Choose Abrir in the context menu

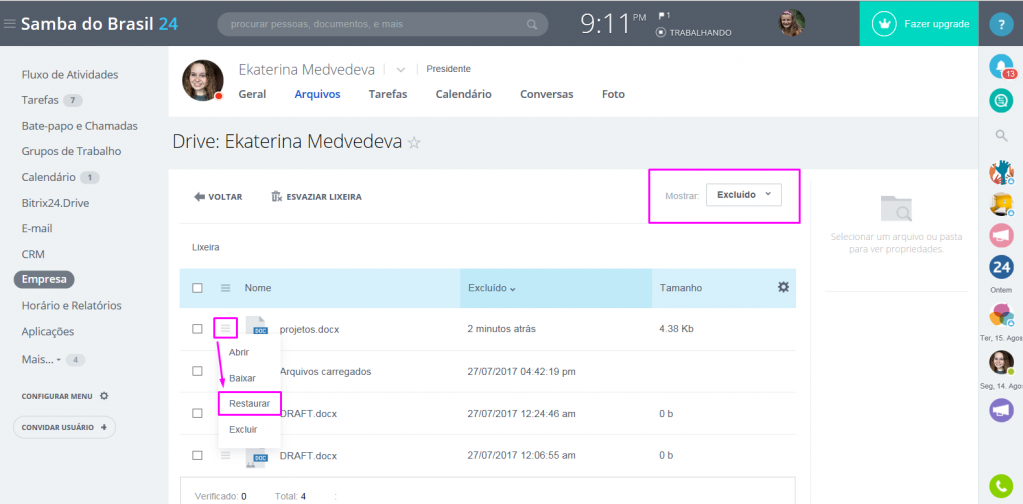click(x=239, y=352)
